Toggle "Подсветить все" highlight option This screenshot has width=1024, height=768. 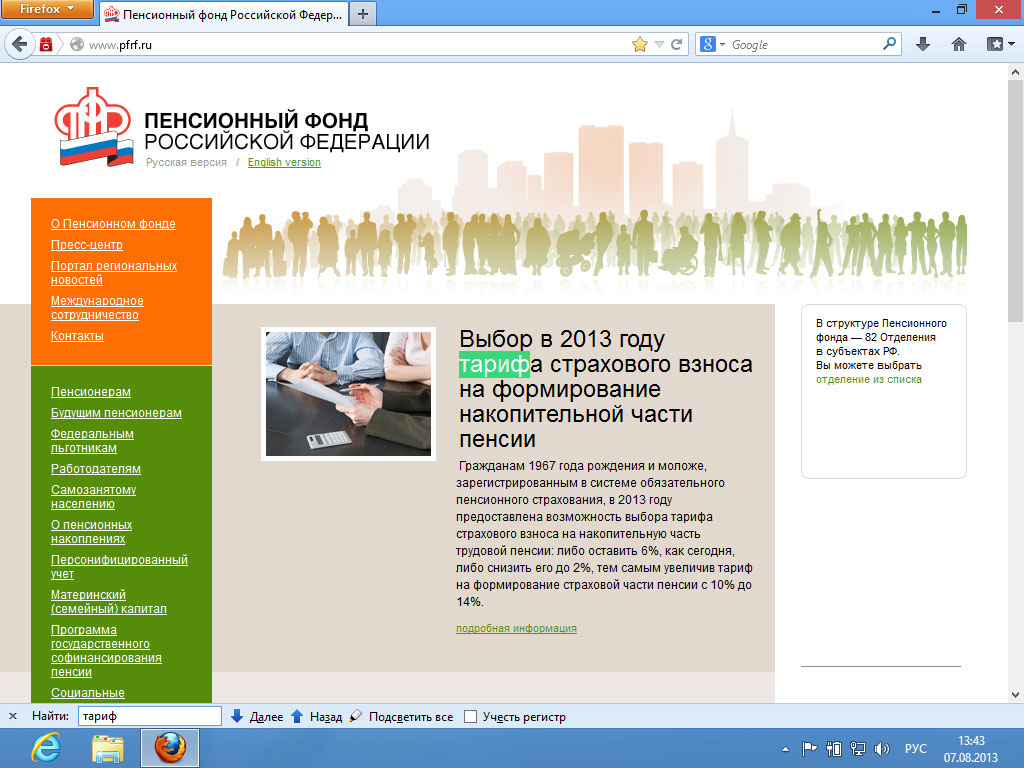[401, 717]
